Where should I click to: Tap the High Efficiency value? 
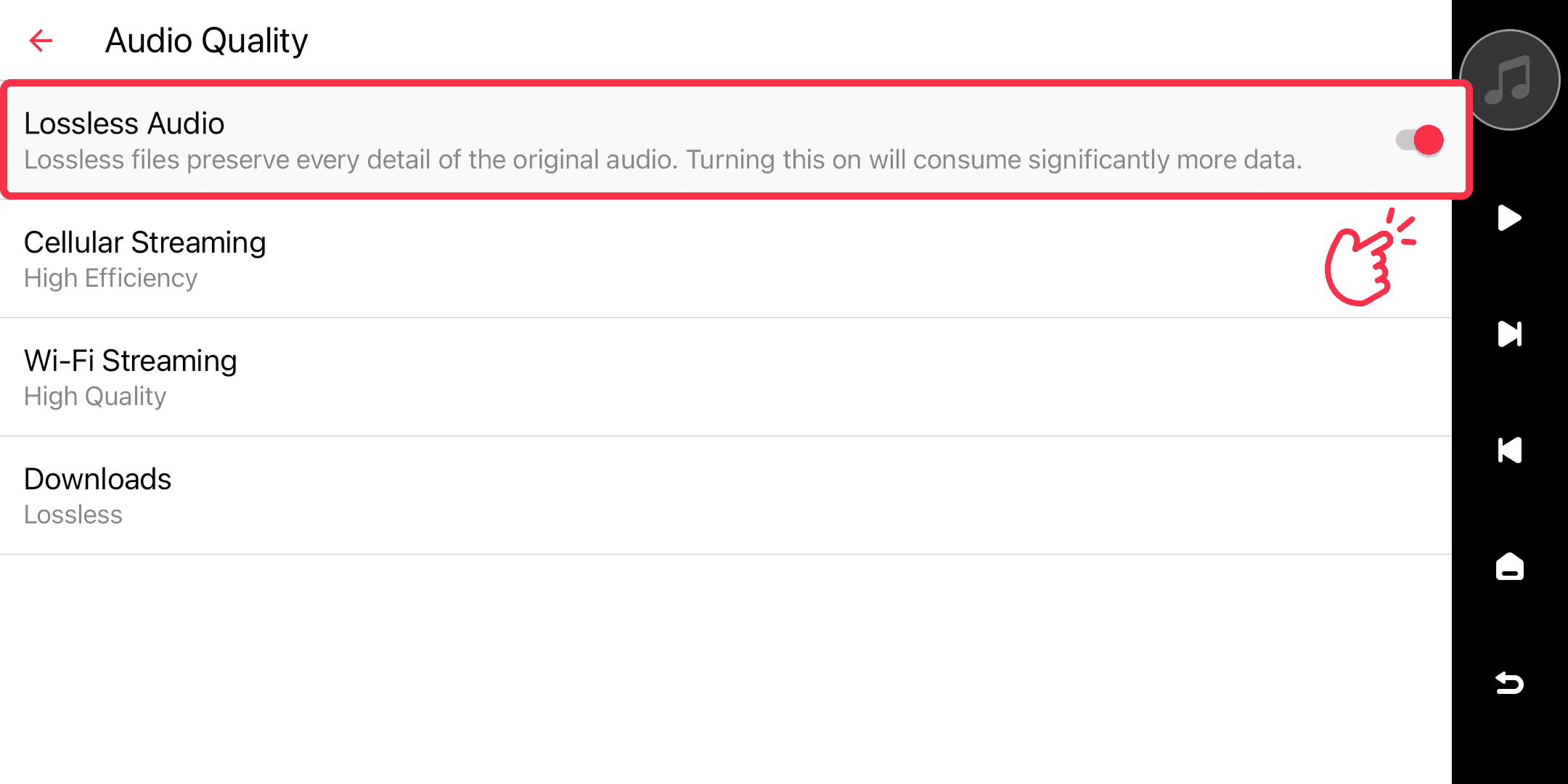(x=110, y=278)
